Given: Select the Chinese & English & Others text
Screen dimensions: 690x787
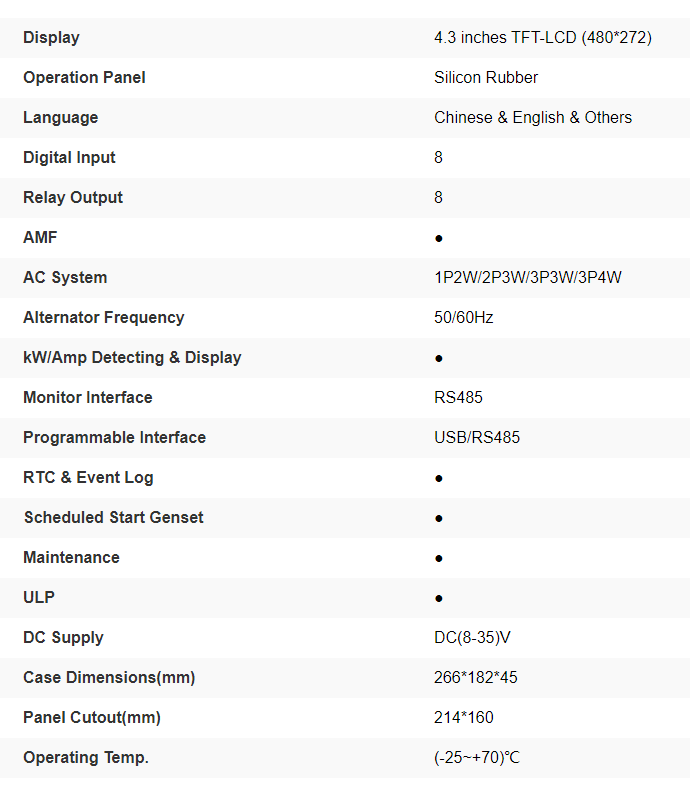Looking at the screenshot, I should point(532,118).
